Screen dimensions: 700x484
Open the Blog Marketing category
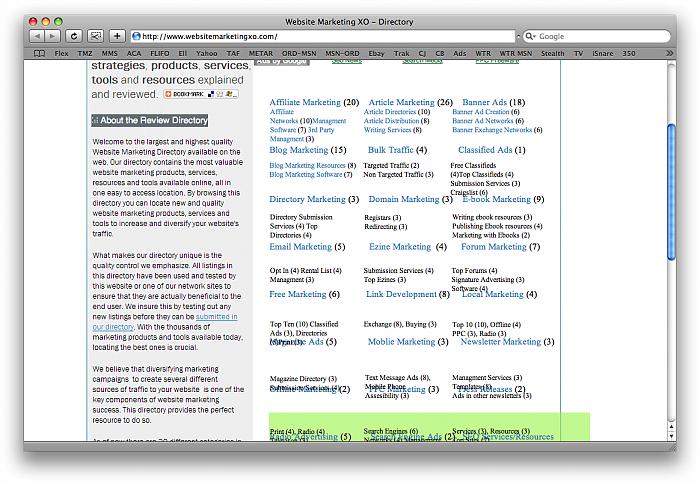pyautogui.click(x=299, y=150)
